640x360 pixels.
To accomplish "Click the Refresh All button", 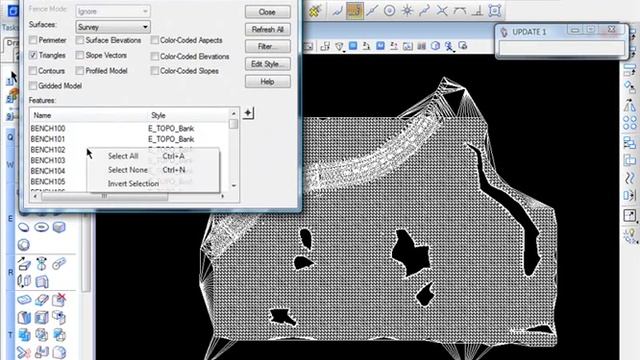I will click(267, 29).
